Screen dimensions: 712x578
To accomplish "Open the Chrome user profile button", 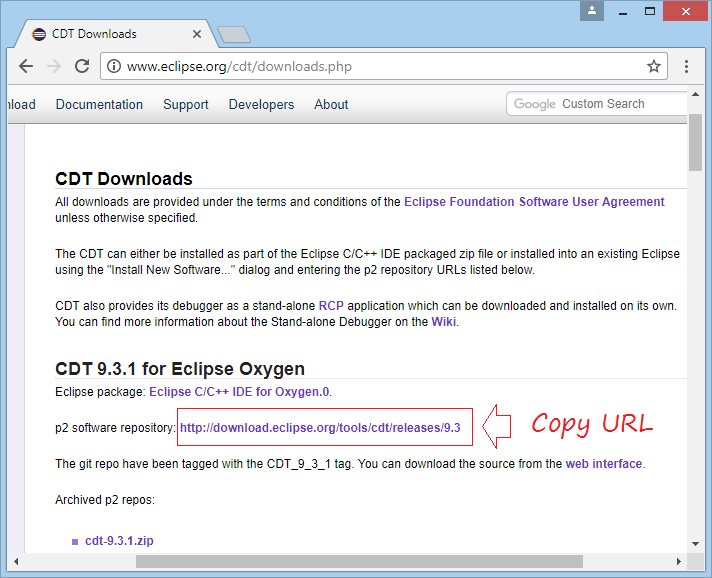I will (592, 11).
